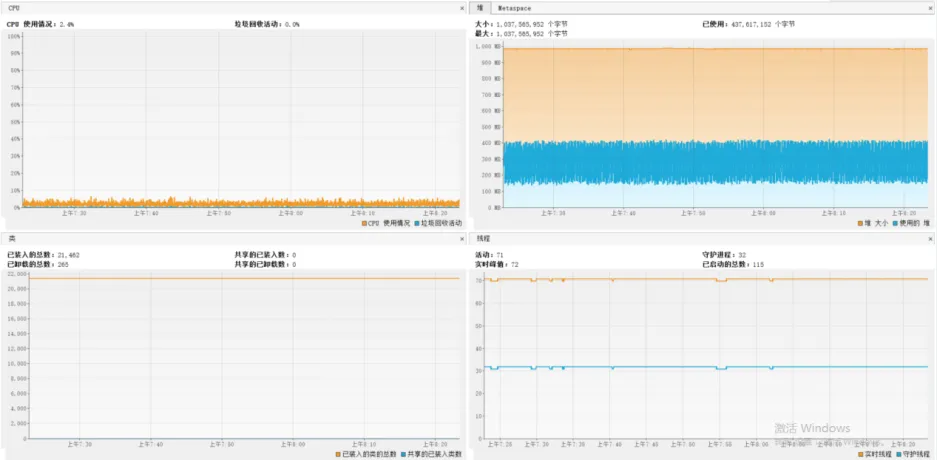Toggle the 守护线程 legend entry
The height and width of the screenshot is (460, 937).
pyautogui.click(x=914, y=454)
